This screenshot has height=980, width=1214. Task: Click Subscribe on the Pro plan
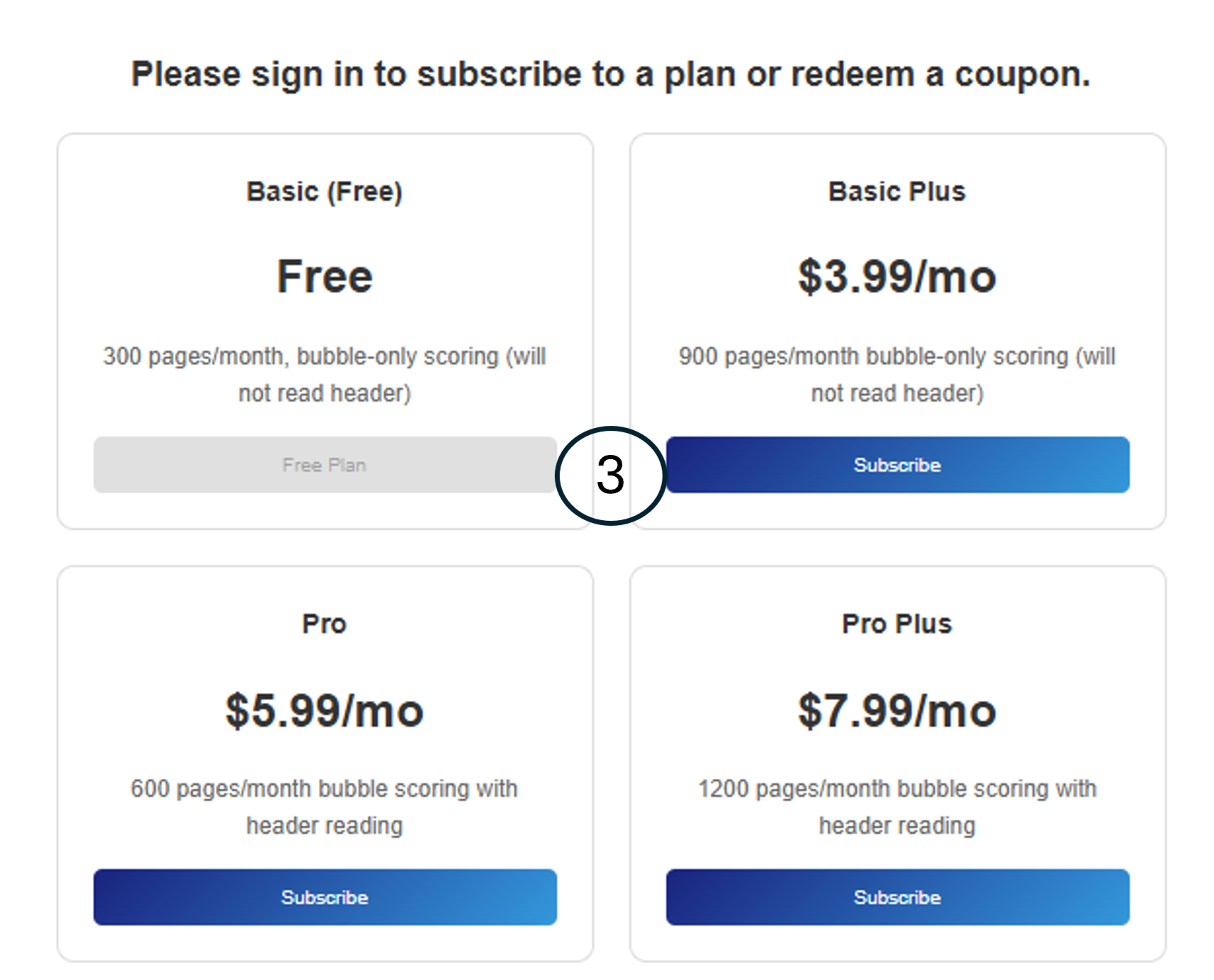[x=325, y=897]
